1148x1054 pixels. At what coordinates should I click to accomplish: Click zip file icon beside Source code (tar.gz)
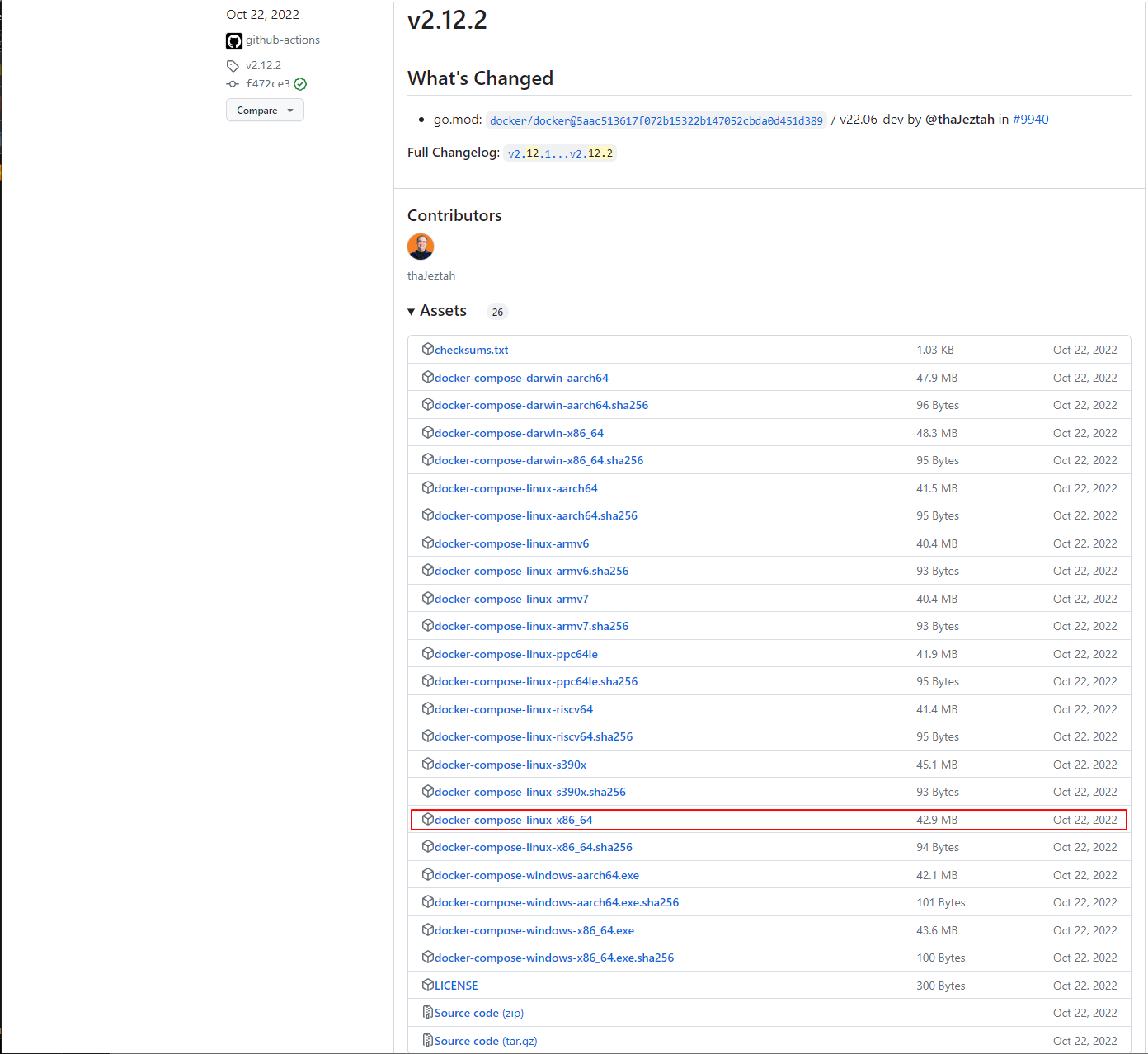pyautogui.click(x=428, y=1040)
